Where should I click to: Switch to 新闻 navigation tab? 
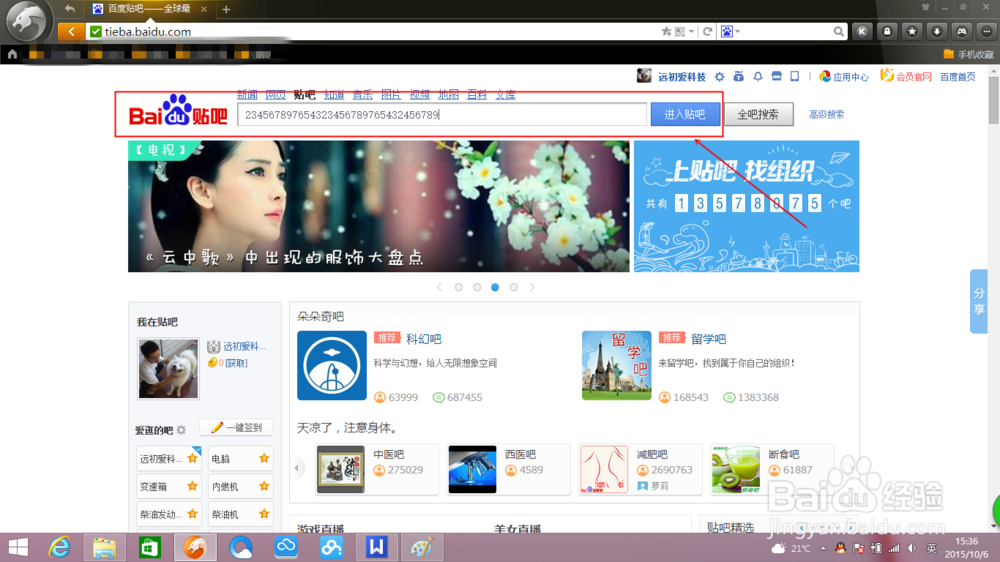coord(247,94)
